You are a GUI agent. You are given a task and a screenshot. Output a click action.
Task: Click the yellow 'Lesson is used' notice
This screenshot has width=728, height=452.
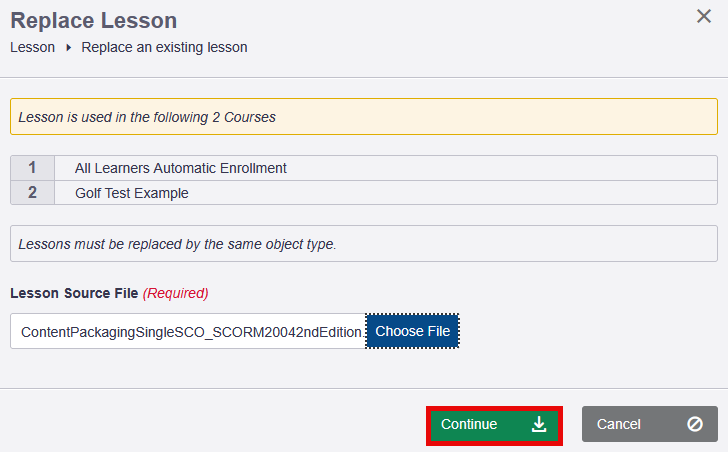tap(364, 117)
